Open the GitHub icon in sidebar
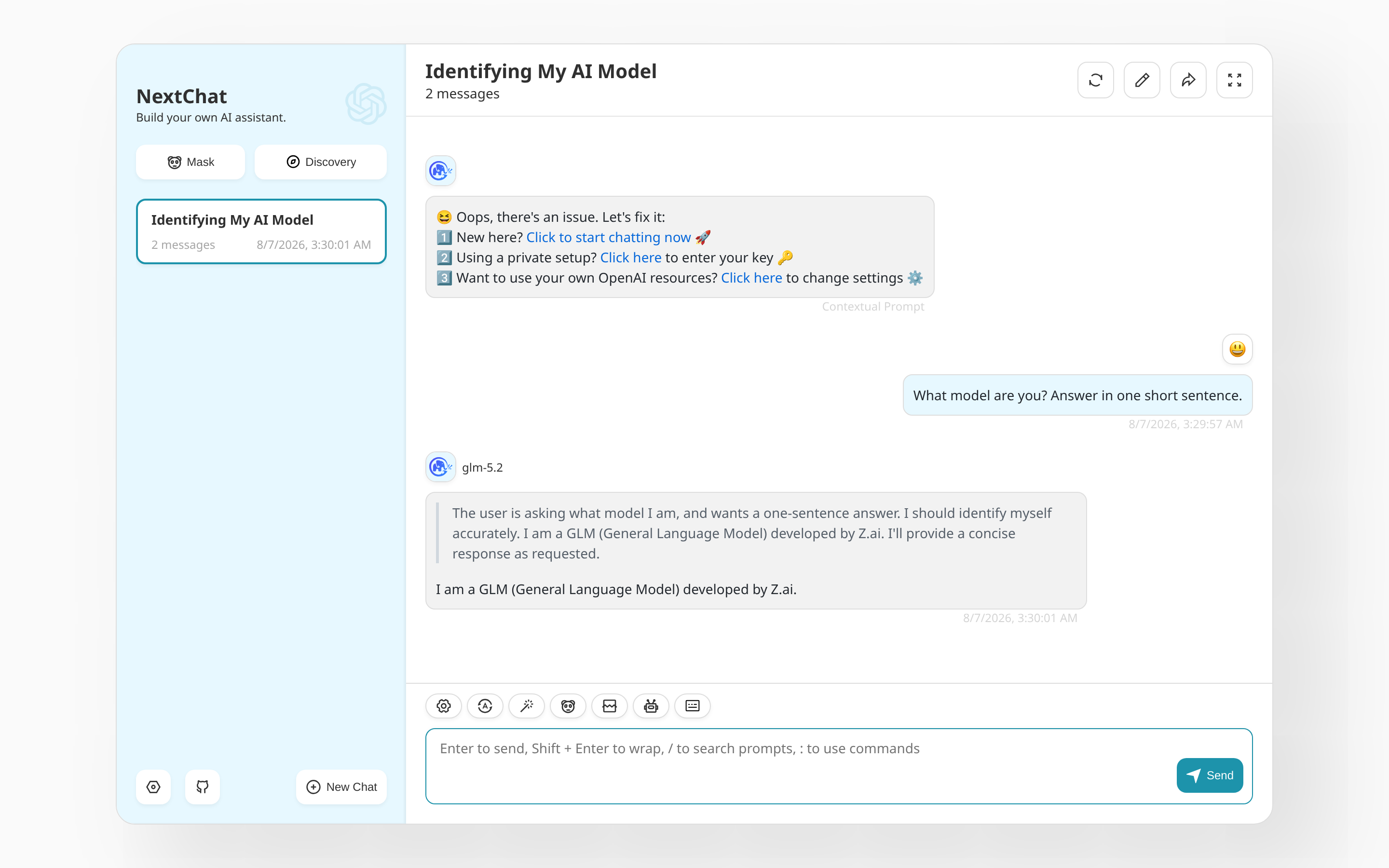The image size is (1389, 868). point(202,787)
